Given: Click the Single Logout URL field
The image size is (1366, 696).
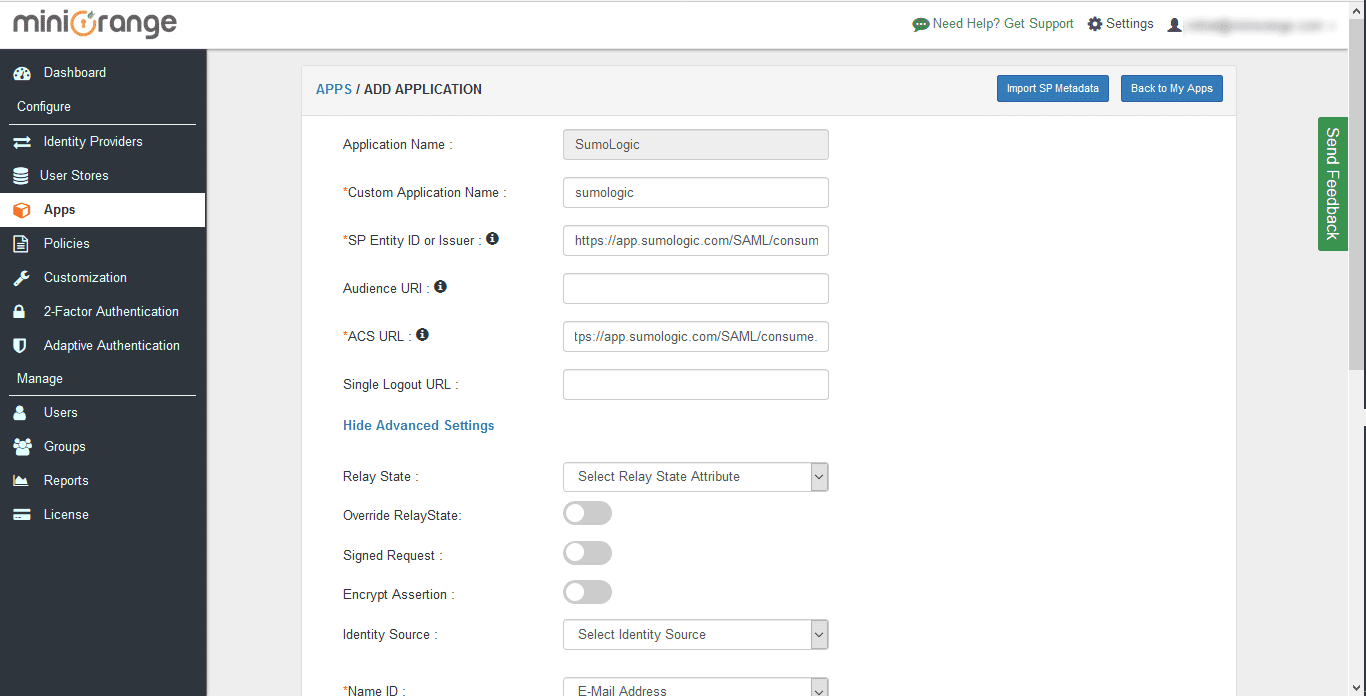Looking at the screenshot, I should pos(696,385).
